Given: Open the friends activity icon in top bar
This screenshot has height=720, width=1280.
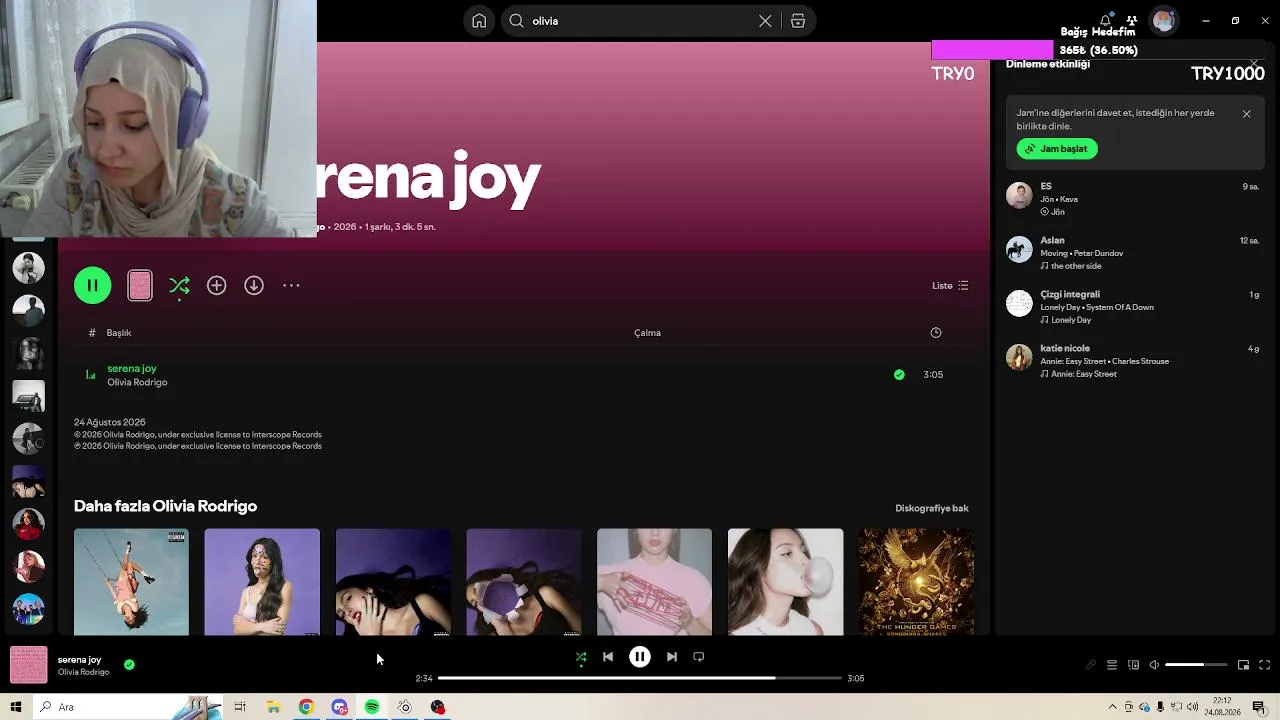Looking at the screenshot, I should [1132, 20].
